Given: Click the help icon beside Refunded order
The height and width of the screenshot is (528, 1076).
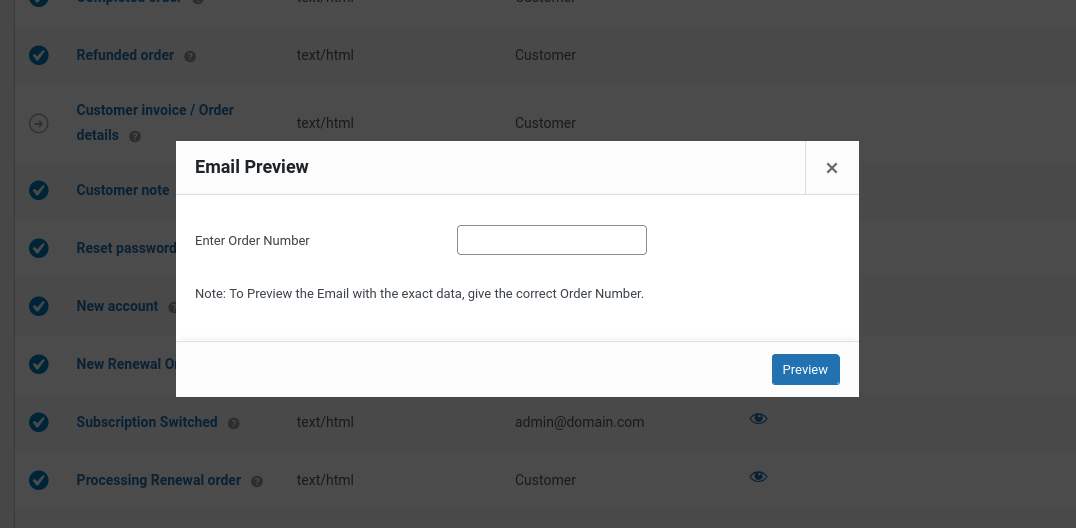Looking at the screenshot, I should (190, 57).
